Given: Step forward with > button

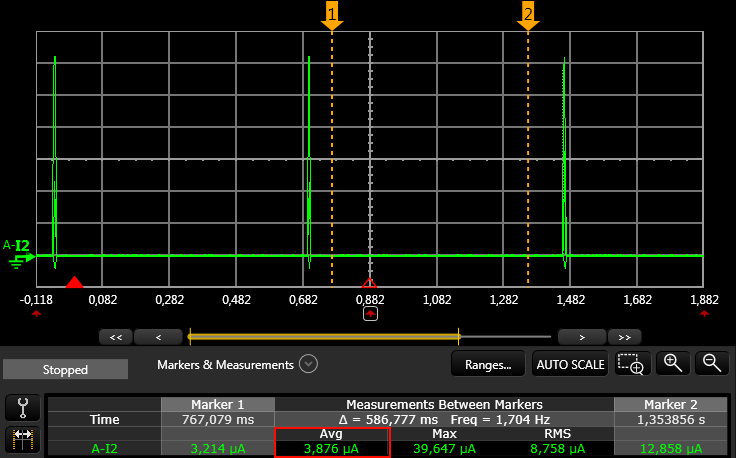Looking at the screenshot, I should point(582,337).
